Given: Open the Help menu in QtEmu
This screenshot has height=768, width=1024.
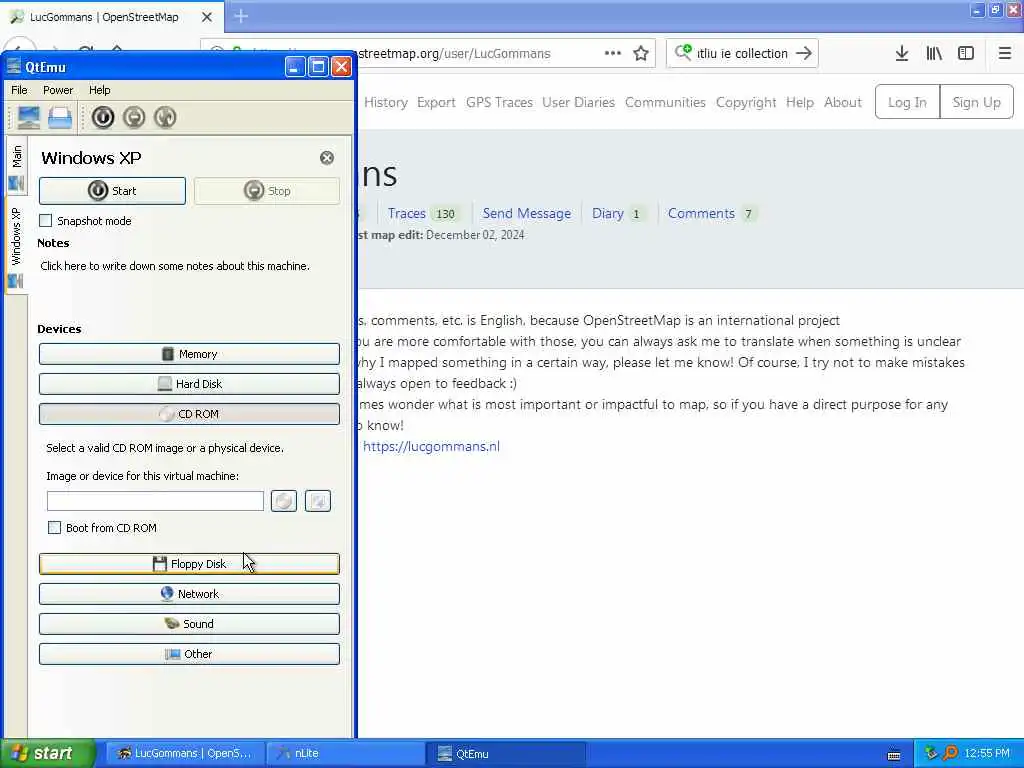Looking at the screenshot, I should [100, 90].
